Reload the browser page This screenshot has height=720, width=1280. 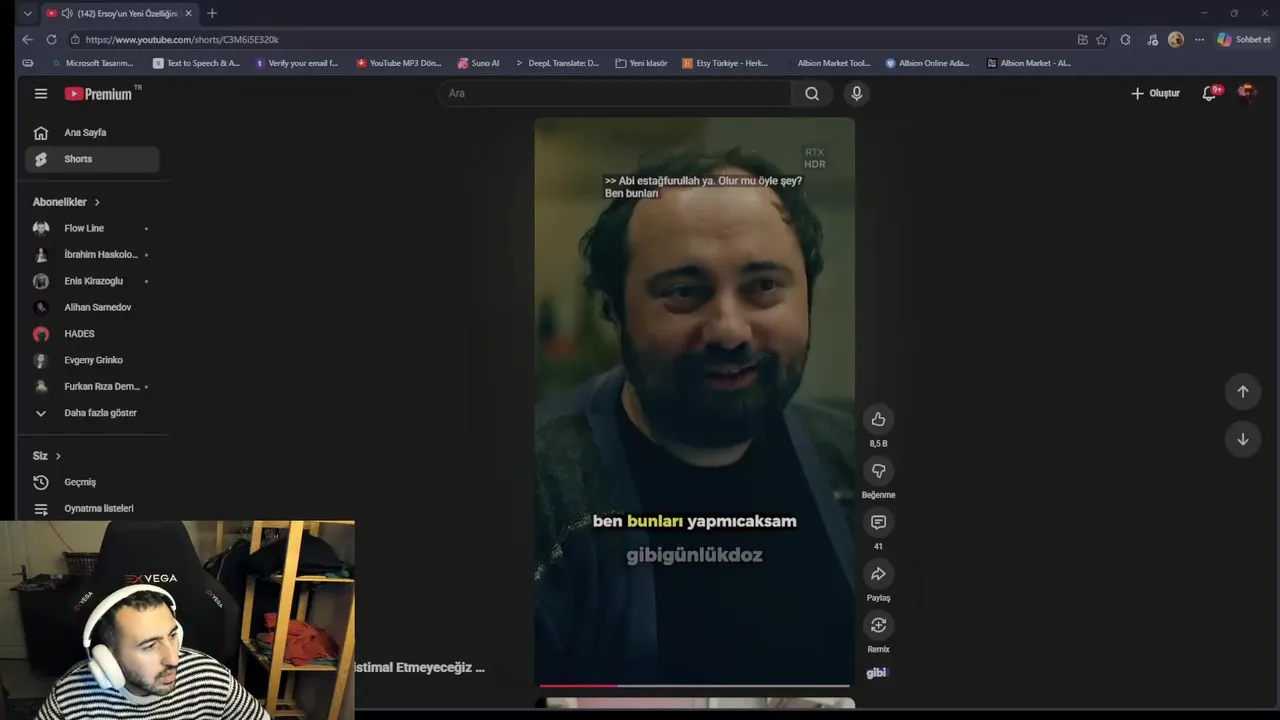coord(51,39)
